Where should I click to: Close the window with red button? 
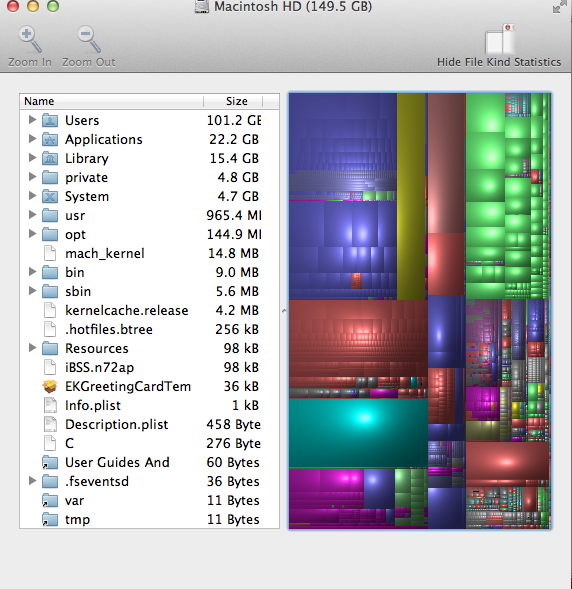[13, 6]
